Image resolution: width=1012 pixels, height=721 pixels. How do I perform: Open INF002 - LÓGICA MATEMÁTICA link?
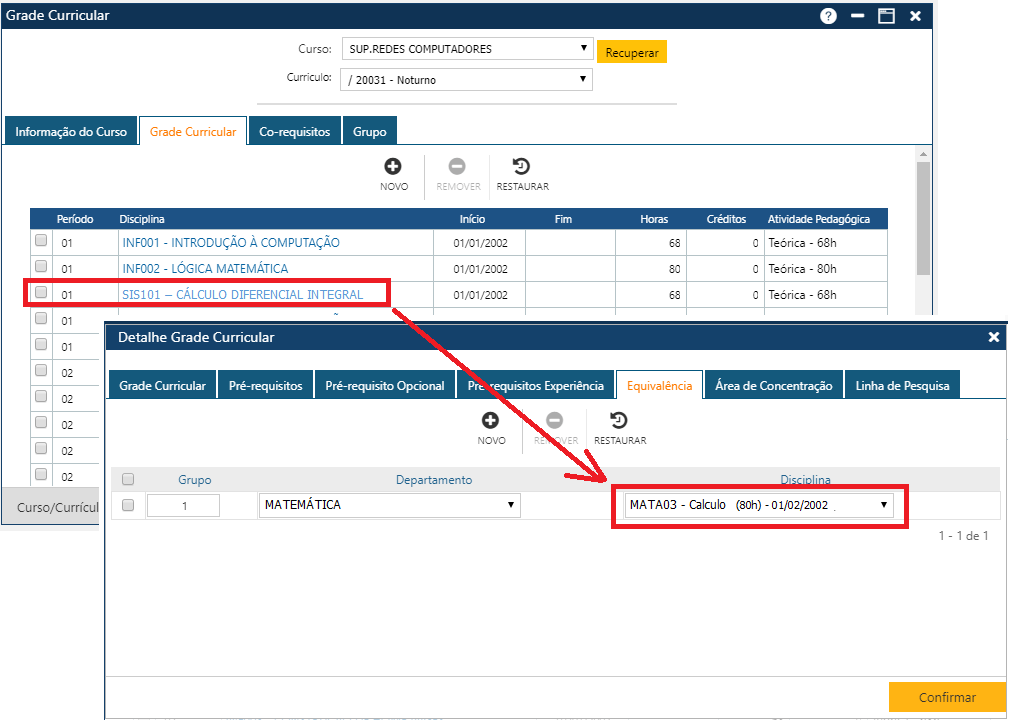click(x=205, y=269)
